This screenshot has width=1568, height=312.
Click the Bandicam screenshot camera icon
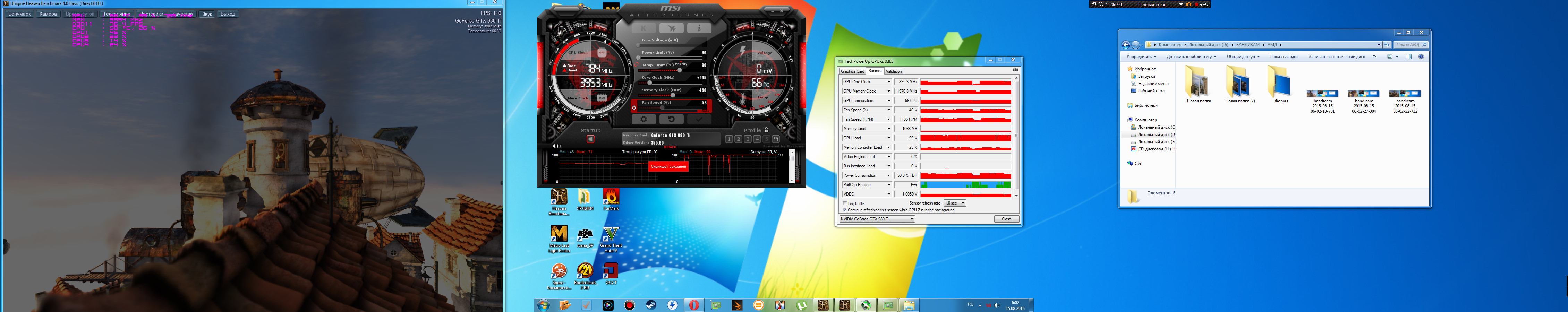click(1189, 4)
